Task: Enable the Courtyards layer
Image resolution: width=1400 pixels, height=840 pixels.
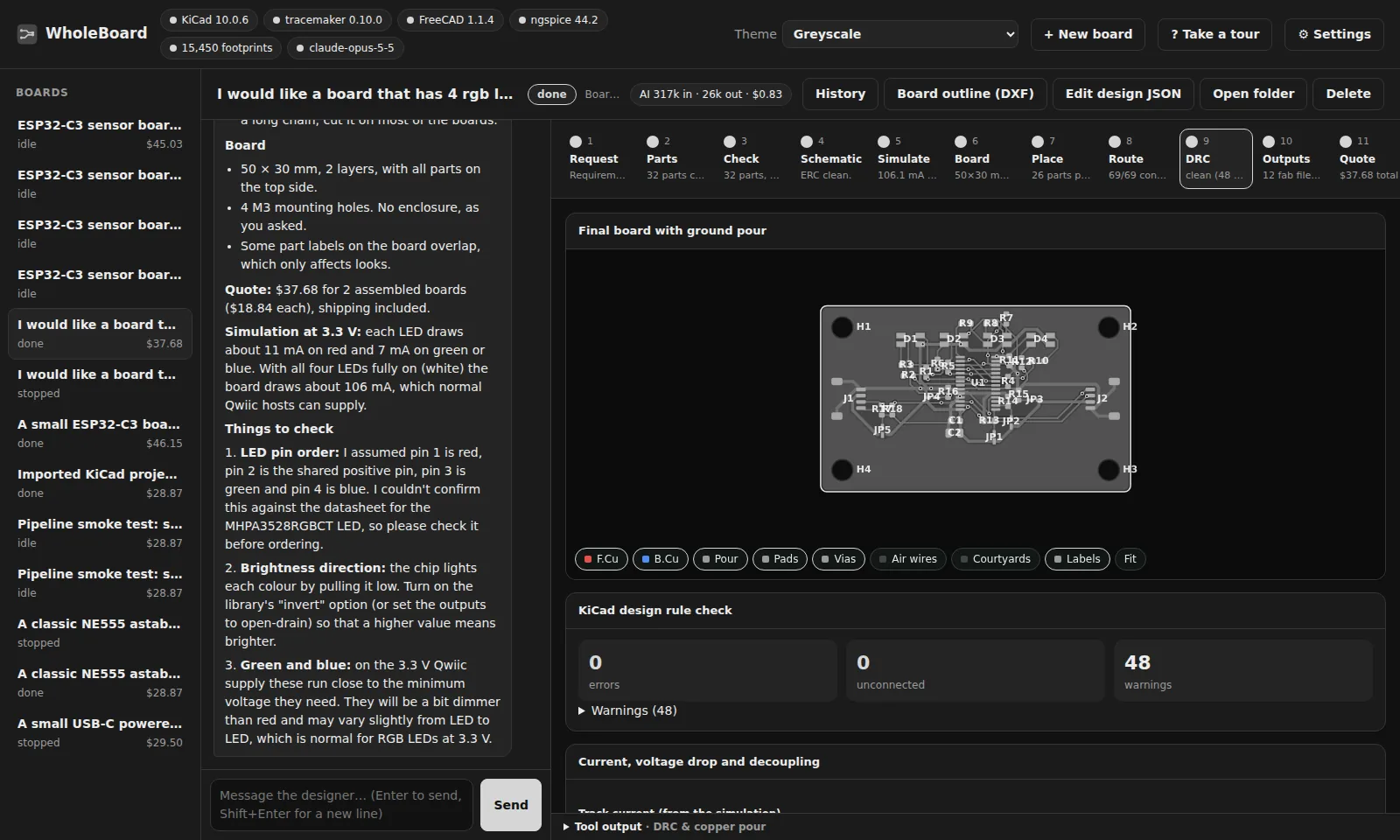Action: (996, 559)
